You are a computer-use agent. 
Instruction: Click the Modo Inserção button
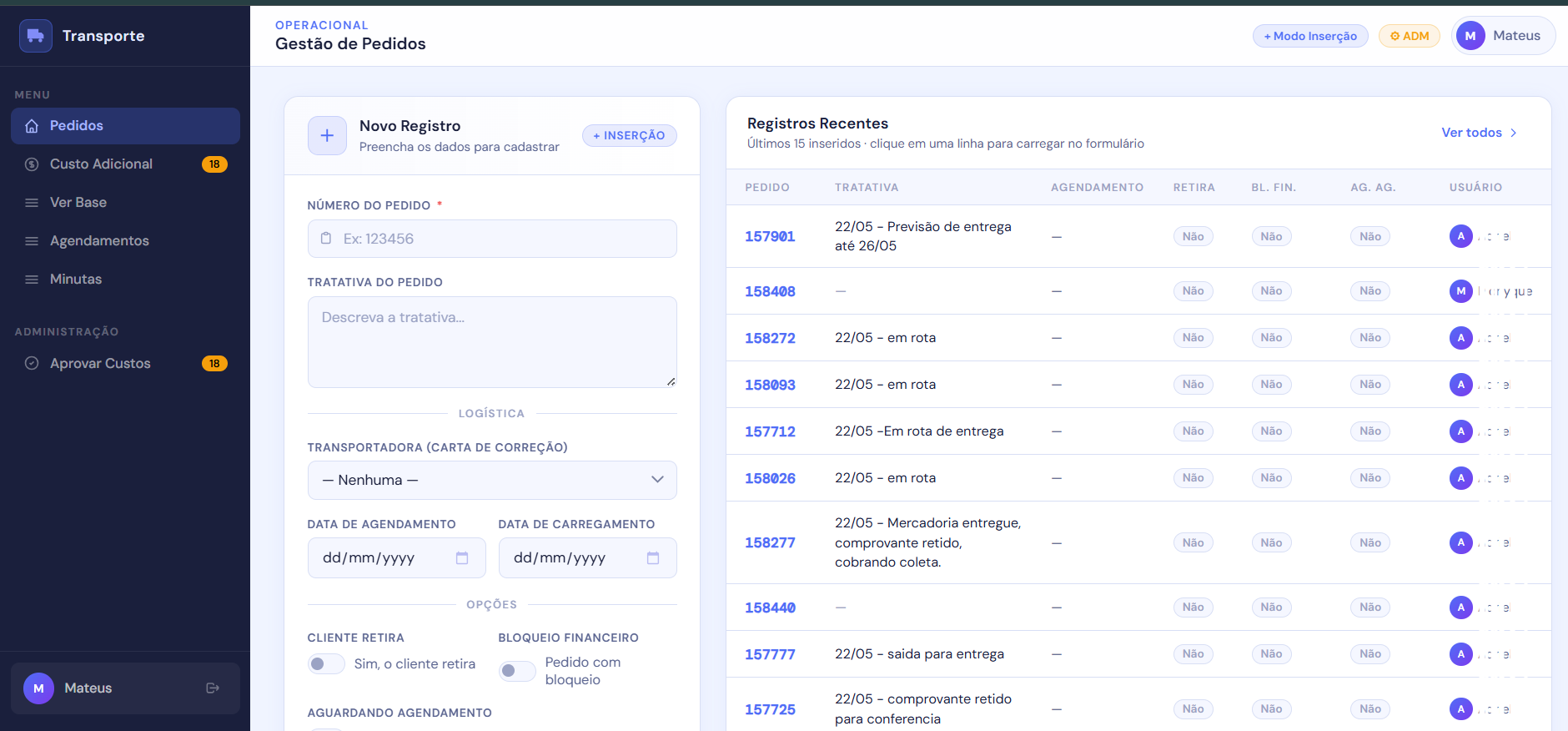coord(1310,36)
